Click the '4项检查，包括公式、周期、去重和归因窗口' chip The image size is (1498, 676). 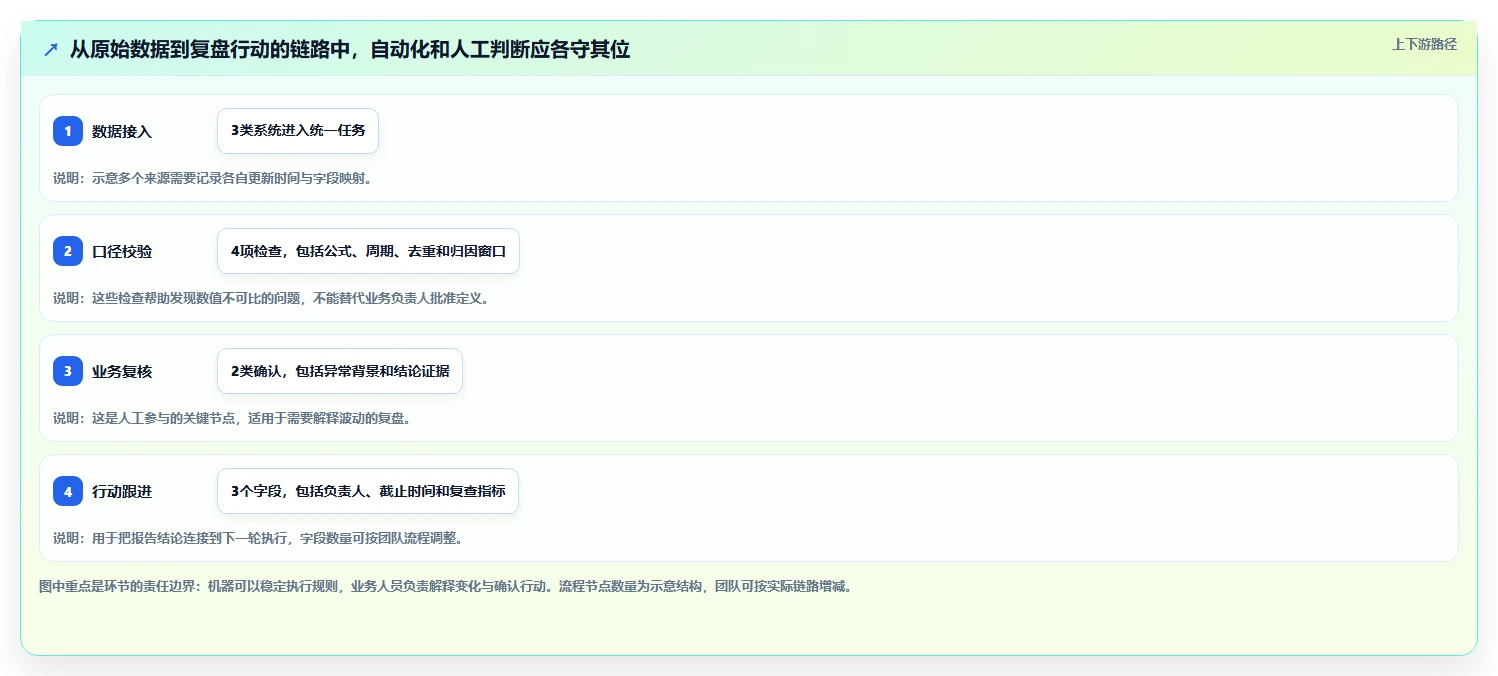[368, 251]
